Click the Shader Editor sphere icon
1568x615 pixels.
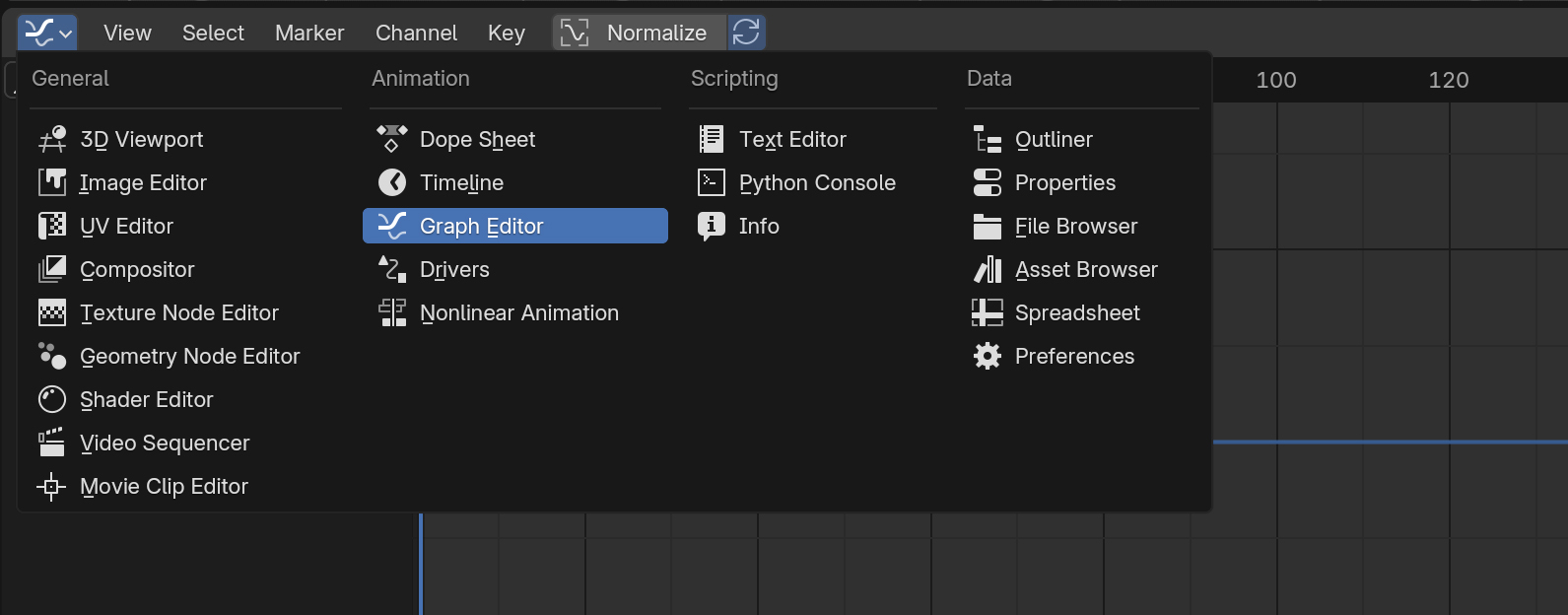tap(52, 399)
